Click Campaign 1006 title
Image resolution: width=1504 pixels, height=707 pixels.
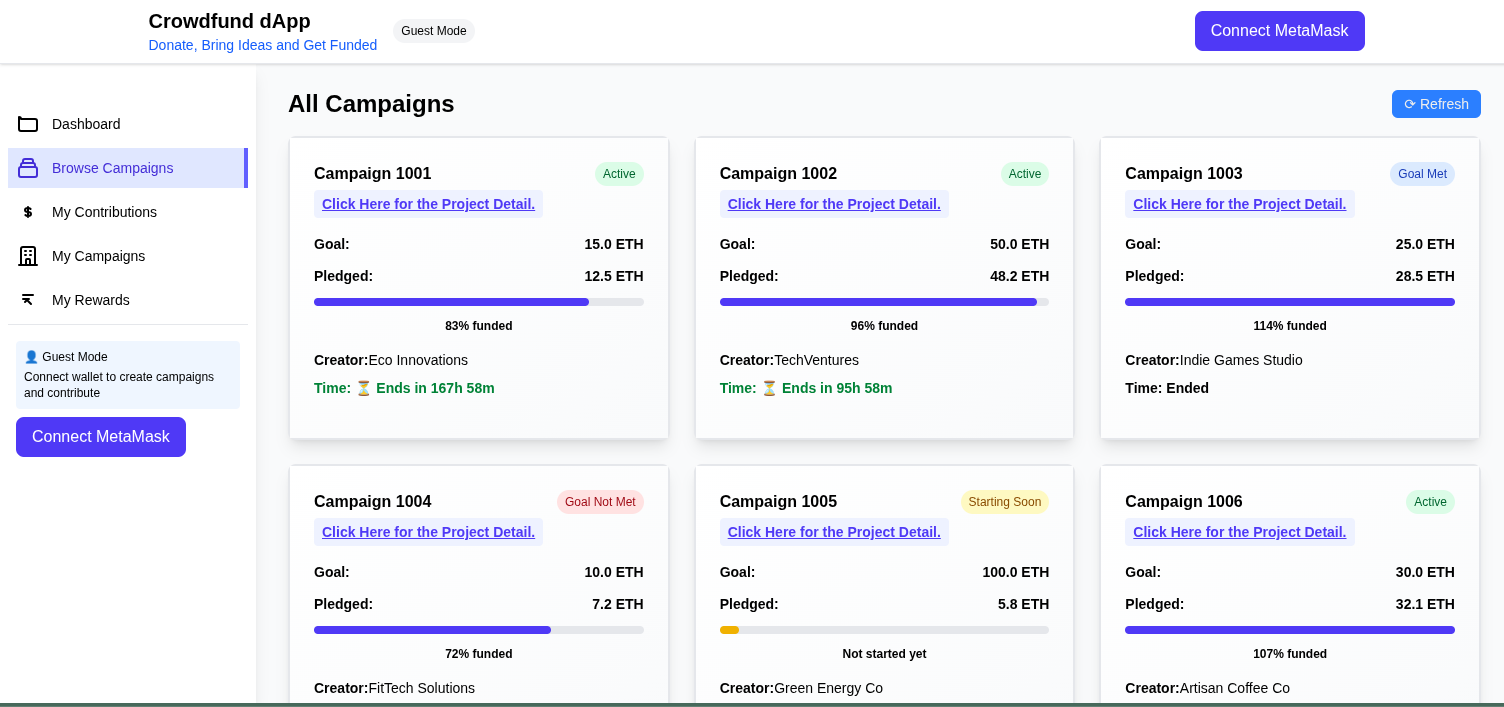click(x=1184, y=502)
